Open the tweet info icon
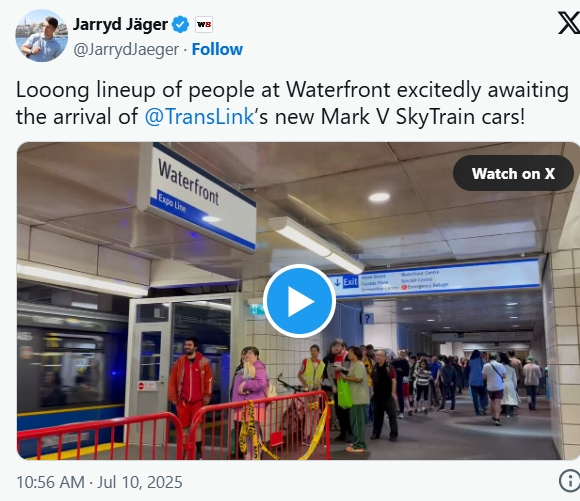The width and height of the screenshot is (580, 501). pos(569,481)
